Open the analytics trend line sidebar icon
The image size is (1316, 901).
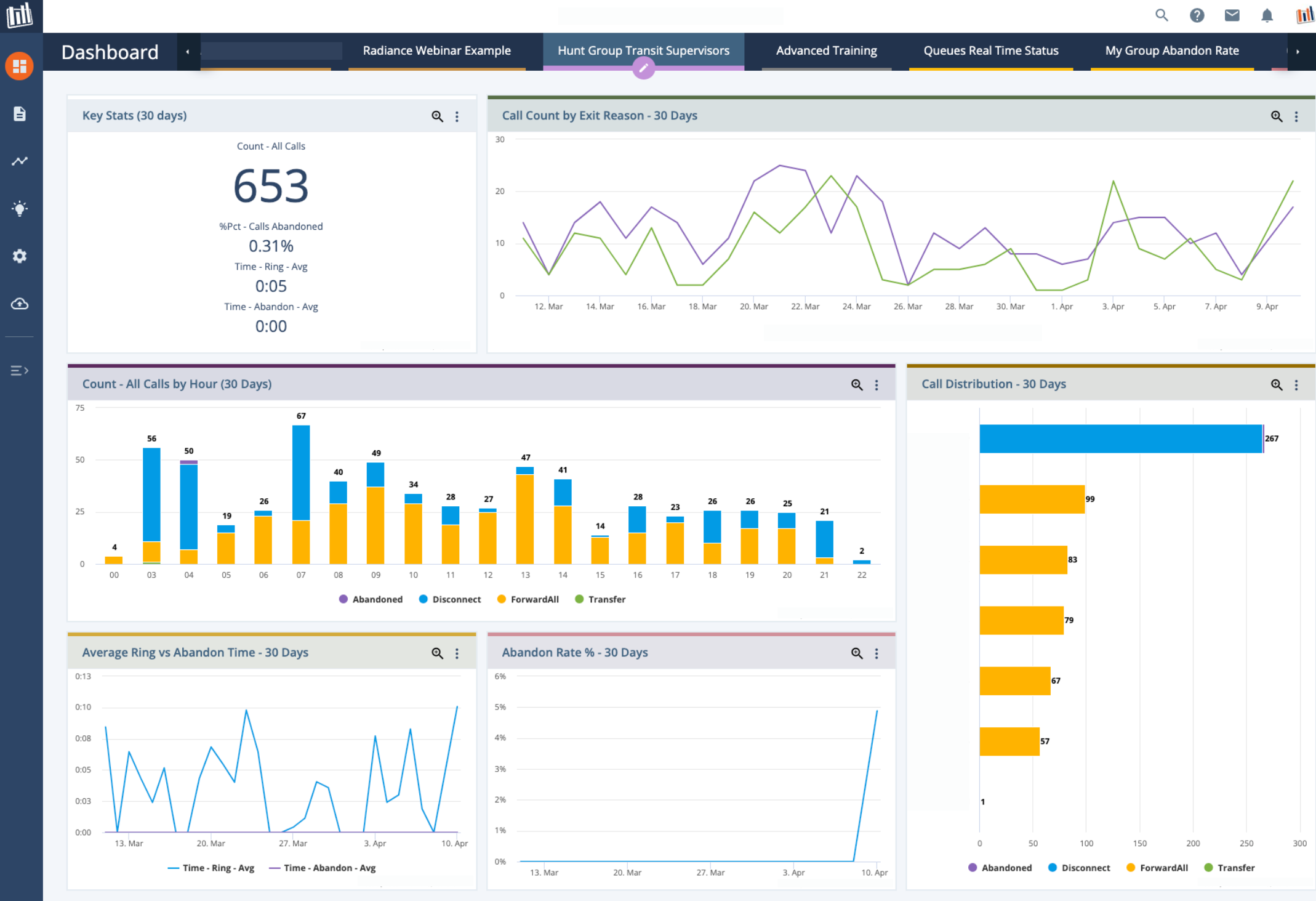pos(20,161)
